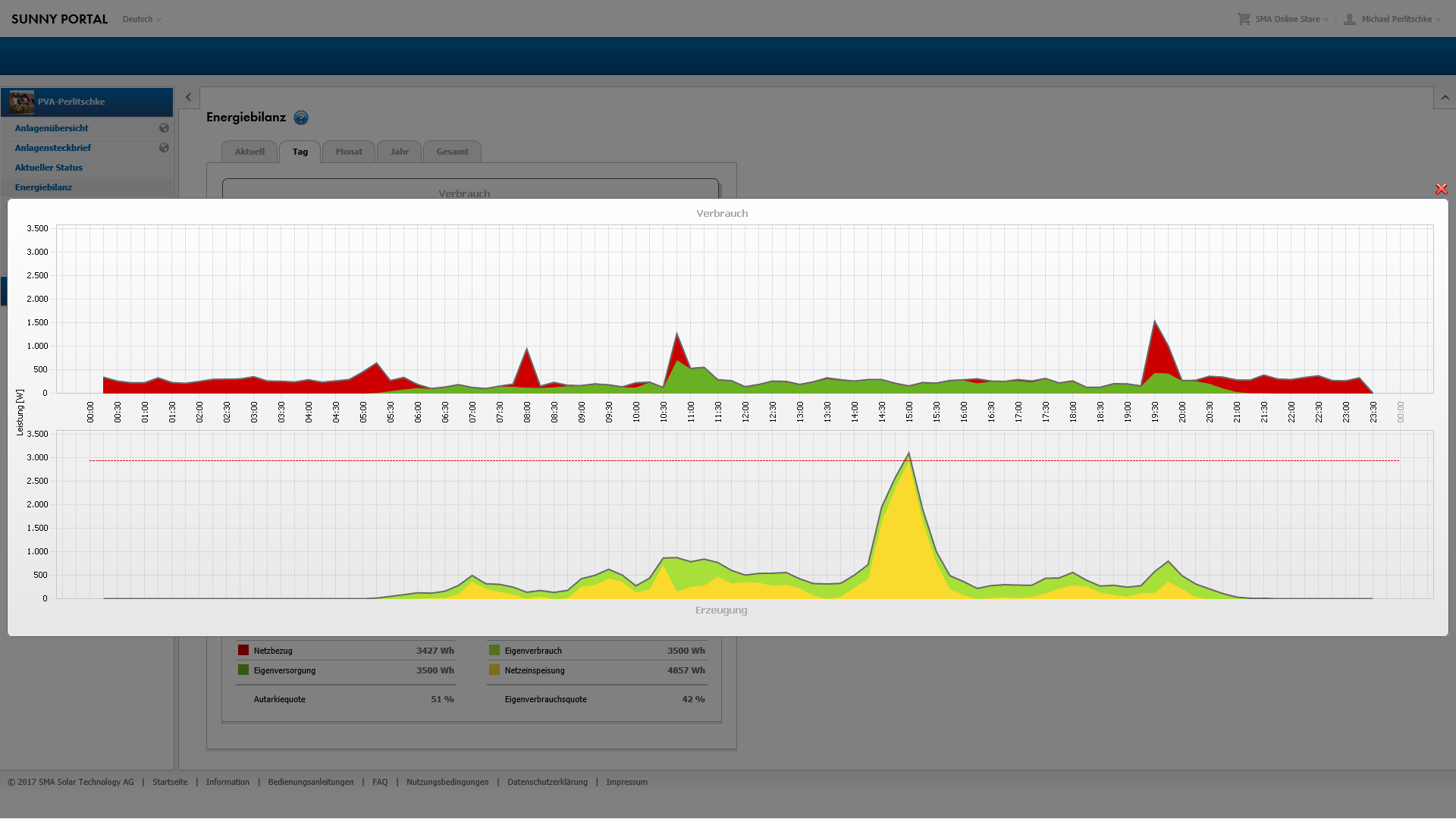The width and height of the screenshot is (1456, 819).
Task: Open the Deutsch language dropdown
Action: [142, 19]
